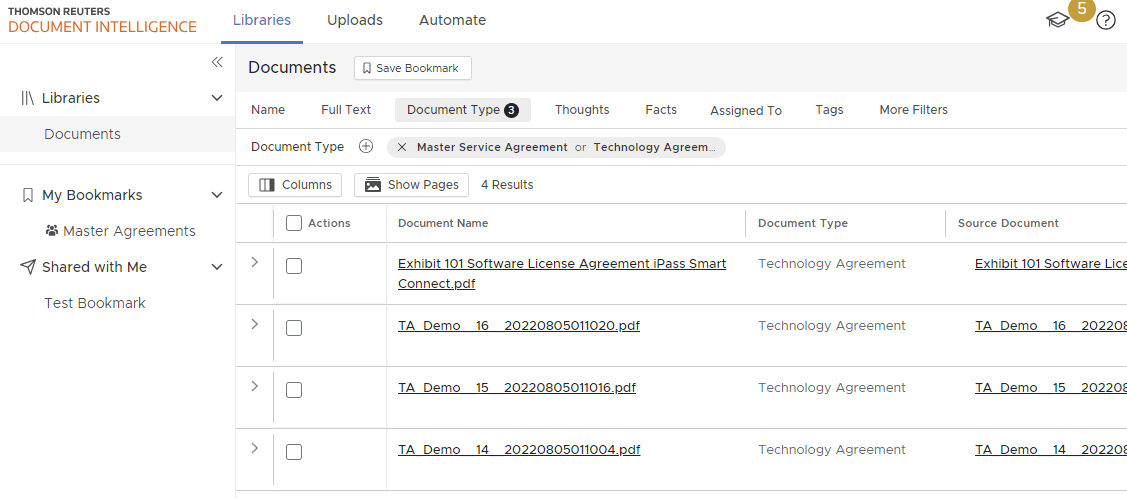Check the Exhibit 101 Software License row checkbox
Viewport: 1127px width, 499px height.
[294, 266]
